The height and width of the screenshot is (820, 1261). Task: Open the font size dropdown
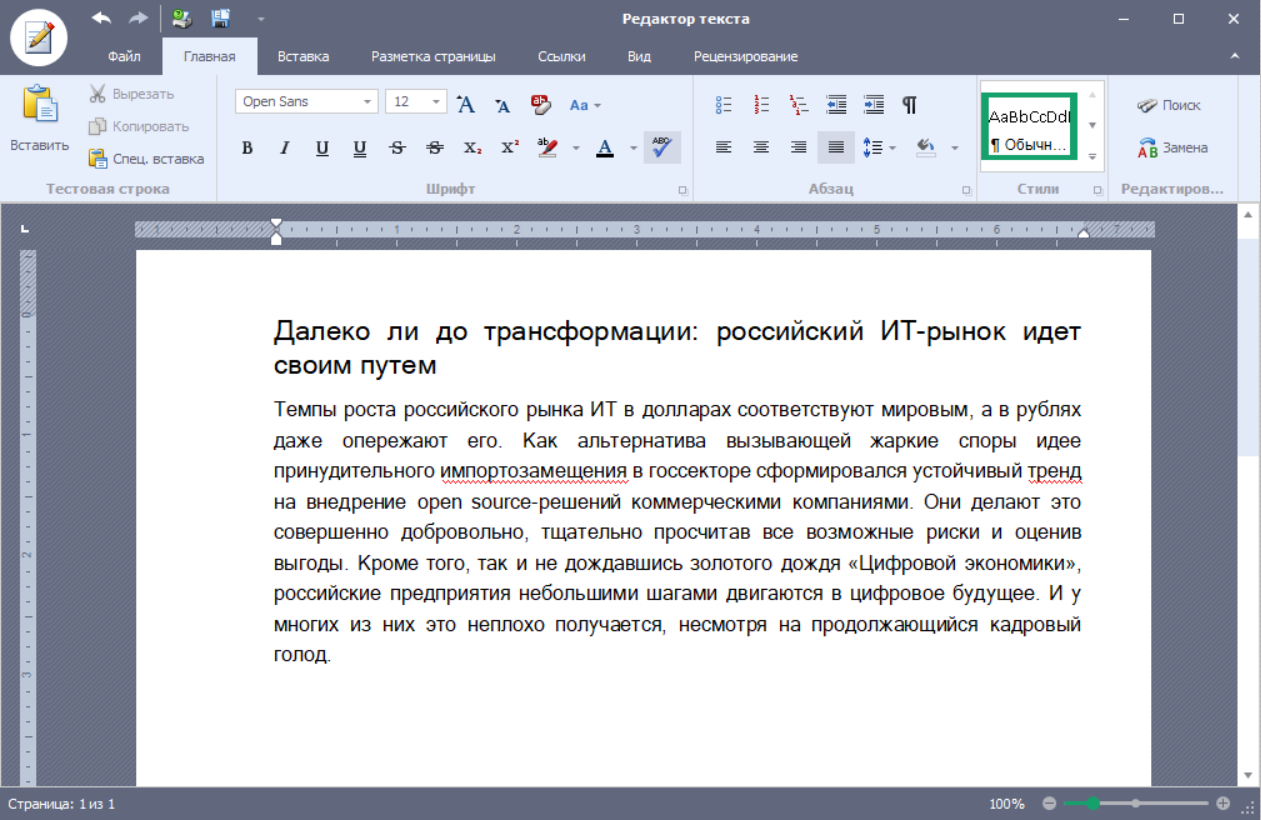click(437, 102)
